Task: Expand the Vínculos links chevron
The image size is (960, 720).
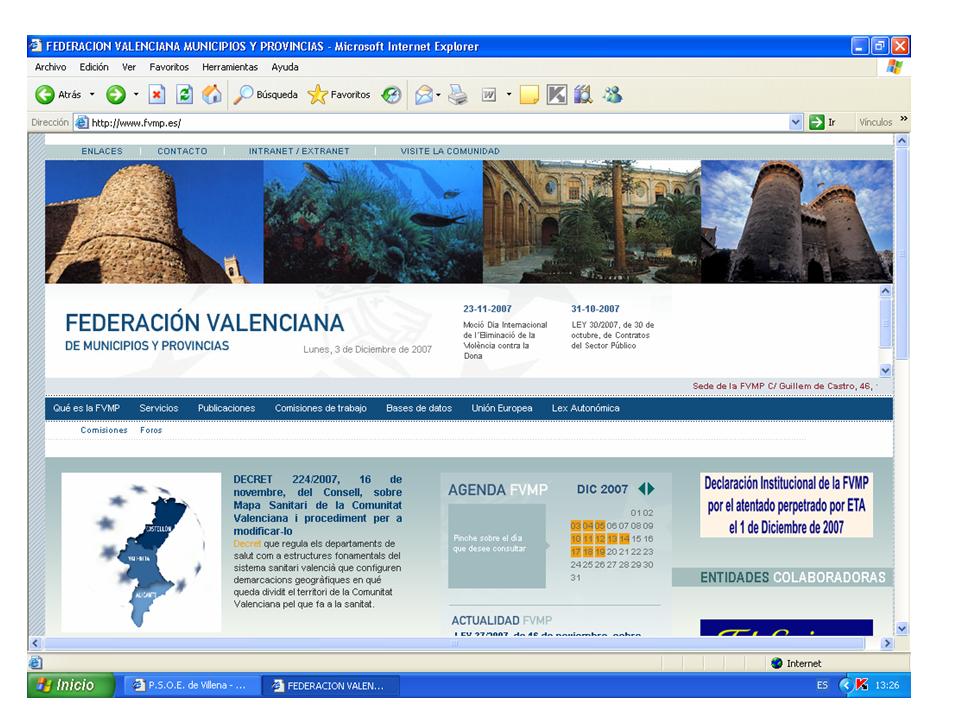Action: click(x=904, y=120)
